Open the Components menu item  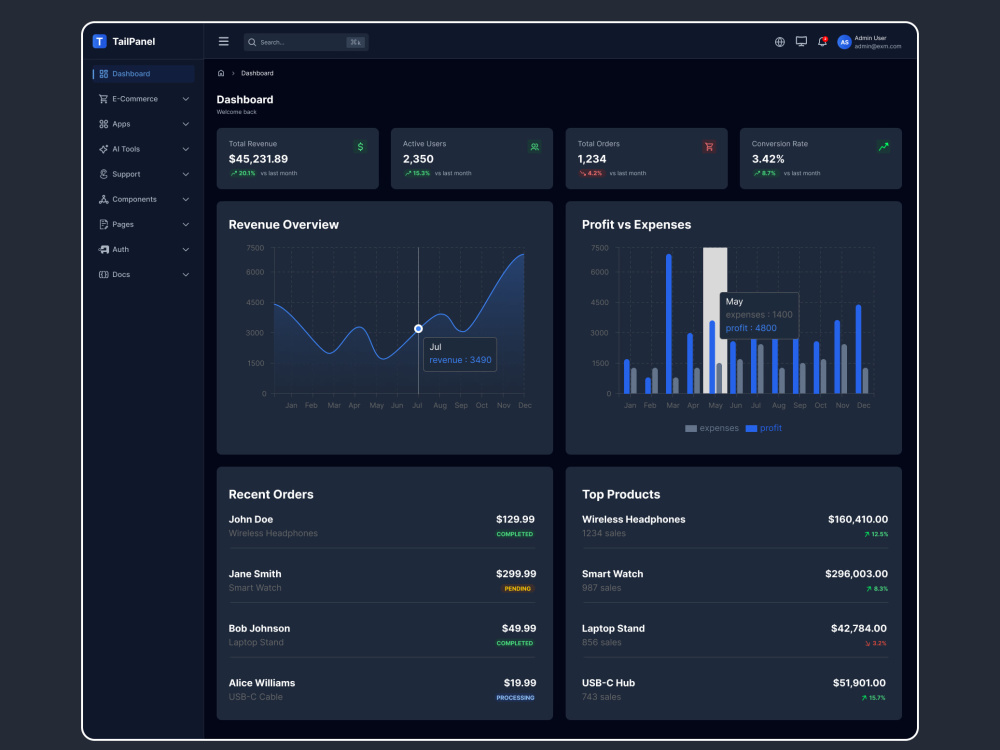click(143, 199)
